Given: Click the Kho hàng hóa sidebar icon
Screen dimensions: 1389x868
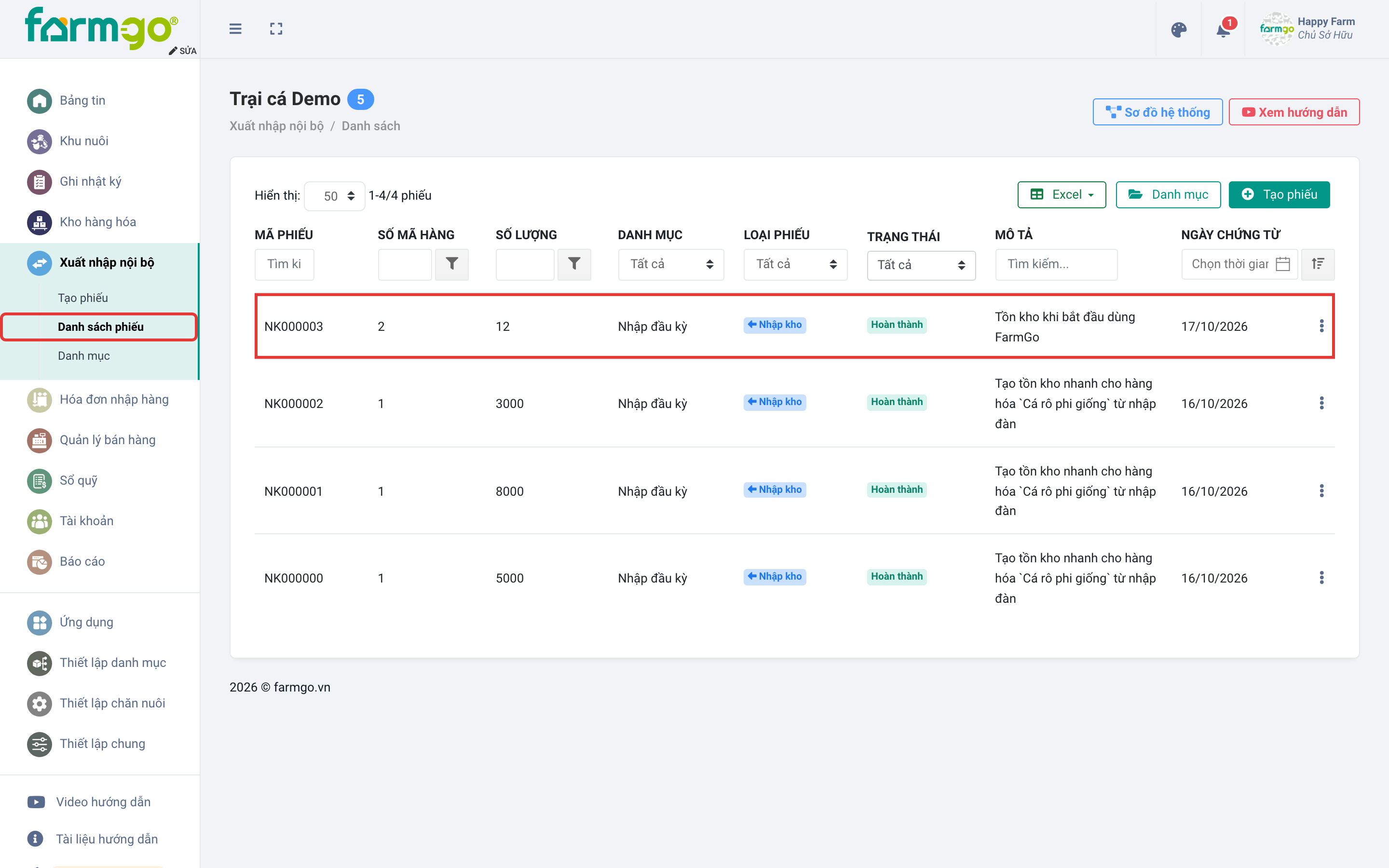Looking at the screenshot, I should [x=39, y=222].
